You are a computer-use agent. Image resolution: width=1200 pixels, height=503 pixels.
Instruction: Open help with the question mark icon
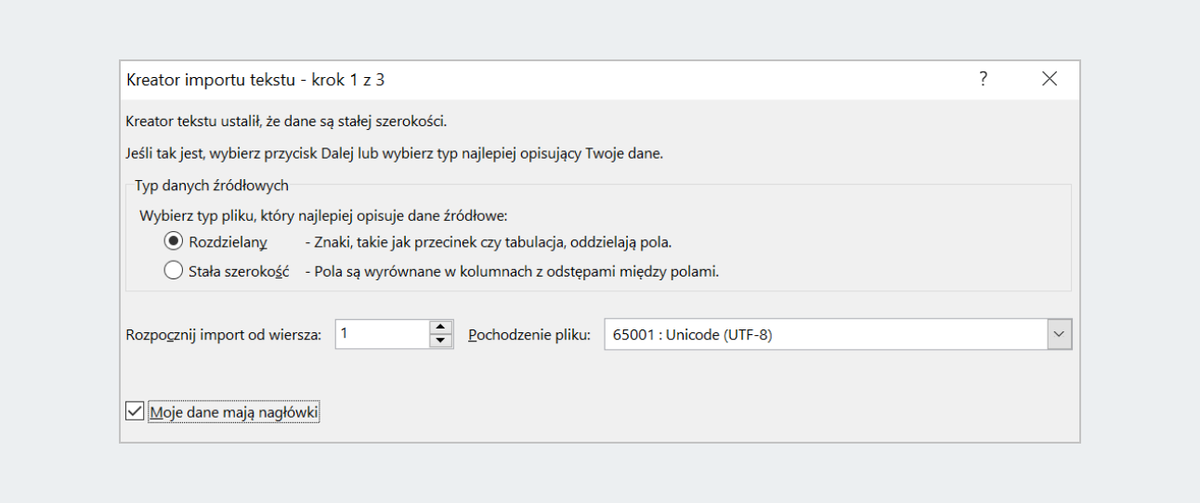pyautogui.click(x=984, y=79)
